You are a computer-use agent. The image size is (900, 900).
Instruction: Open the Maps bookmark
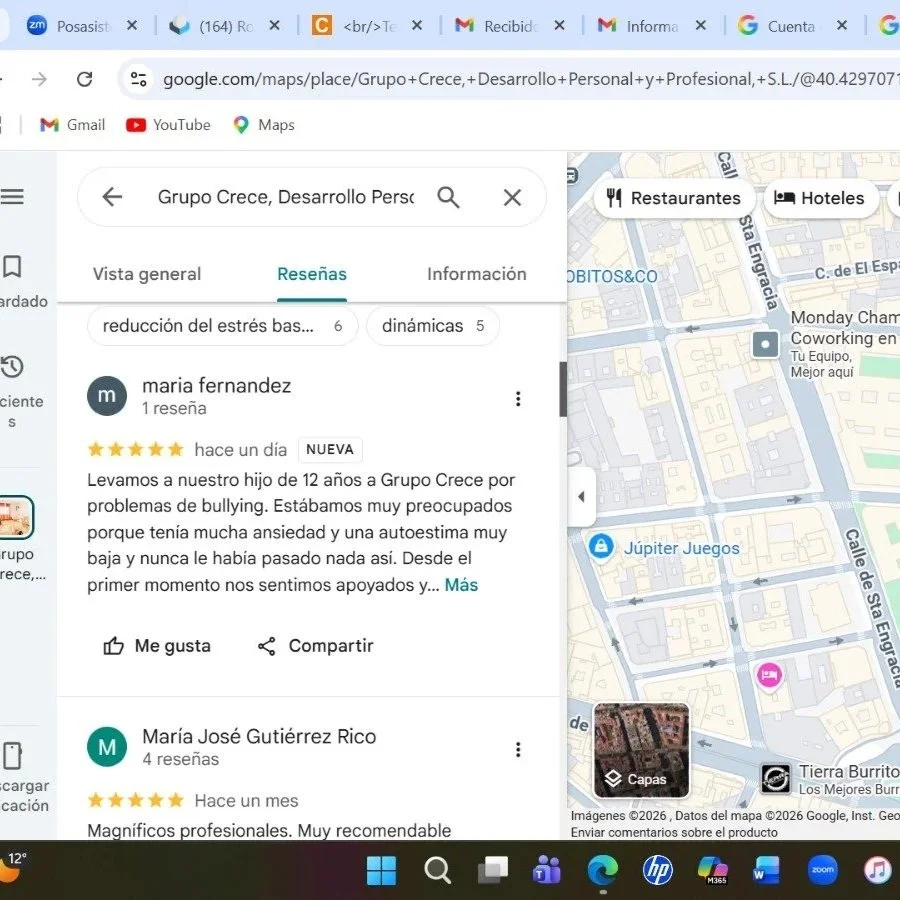tap(264, 125)
